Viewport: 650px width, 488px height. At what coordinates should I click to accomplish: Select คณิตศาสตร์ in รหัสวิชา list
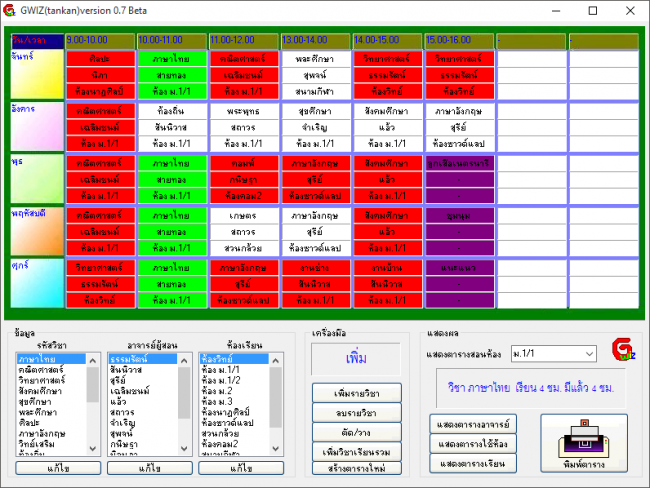51,369
